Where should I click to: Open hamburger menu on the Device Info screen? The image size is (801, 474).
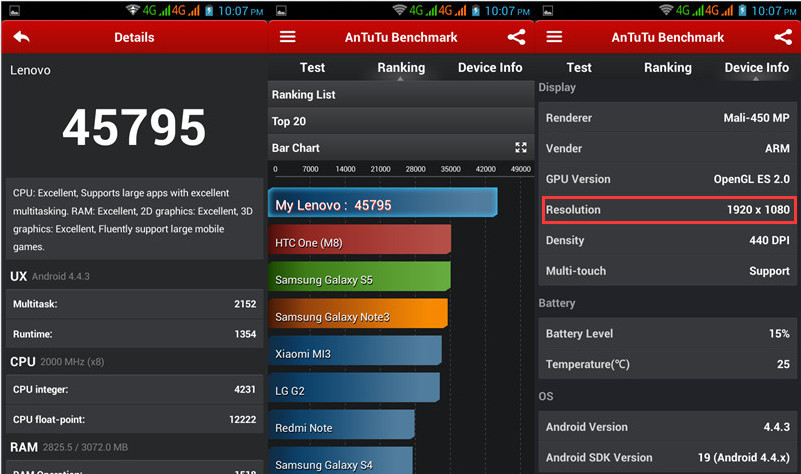point(554,37)
